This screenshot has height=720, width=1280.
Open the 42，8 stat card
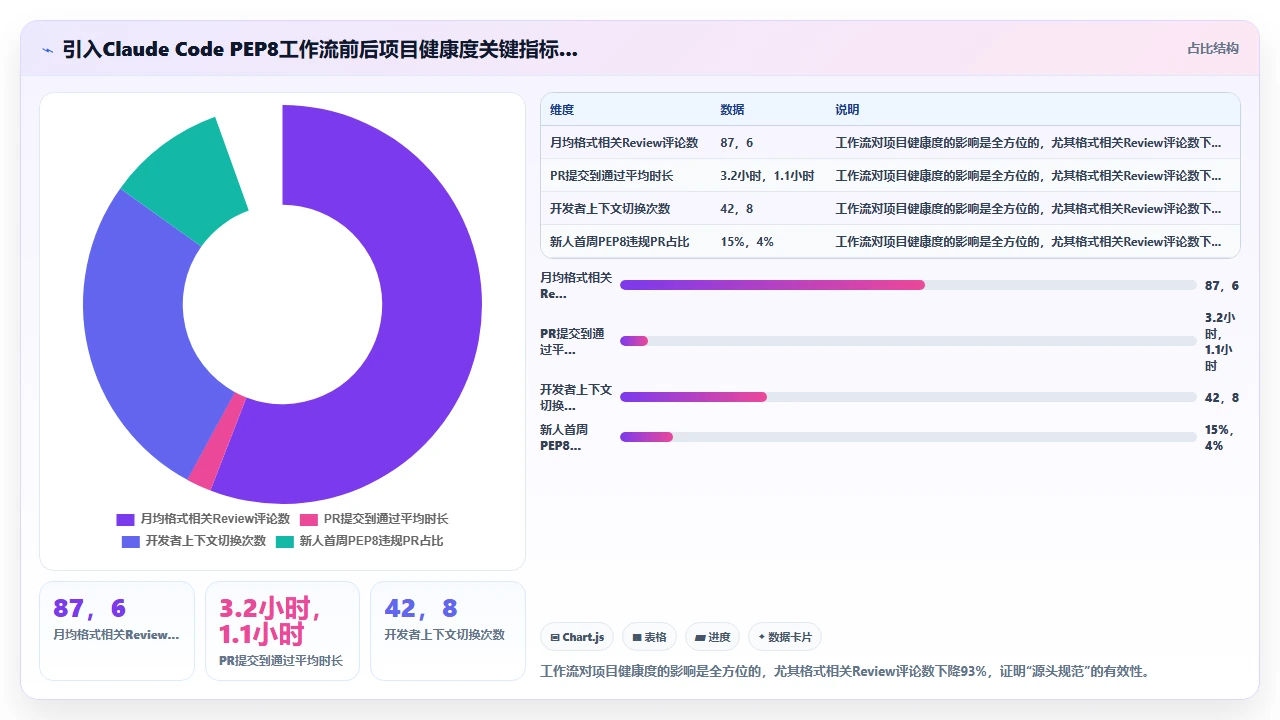(448, 631)
